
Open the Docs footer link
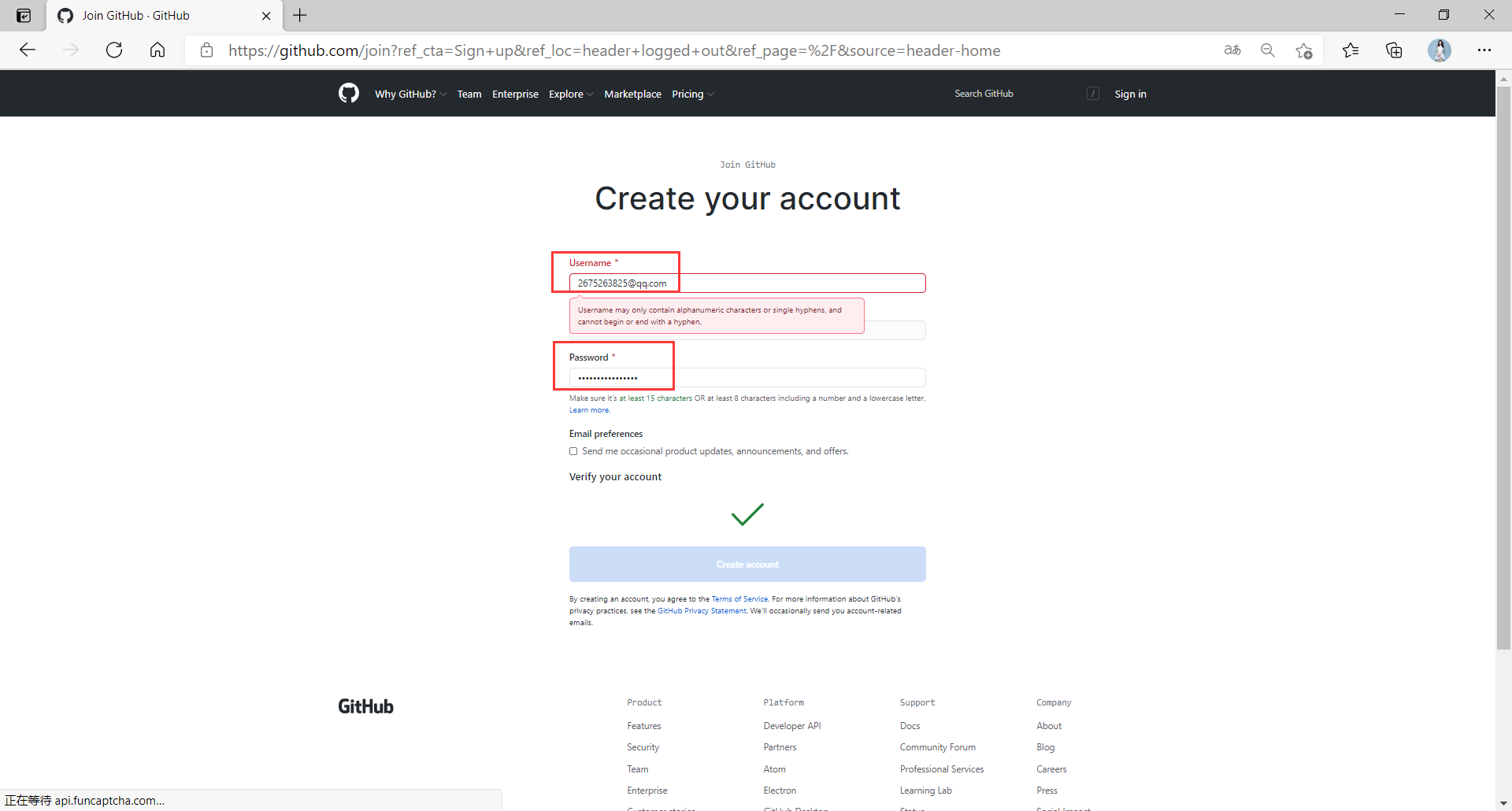(x=910, y=726)
